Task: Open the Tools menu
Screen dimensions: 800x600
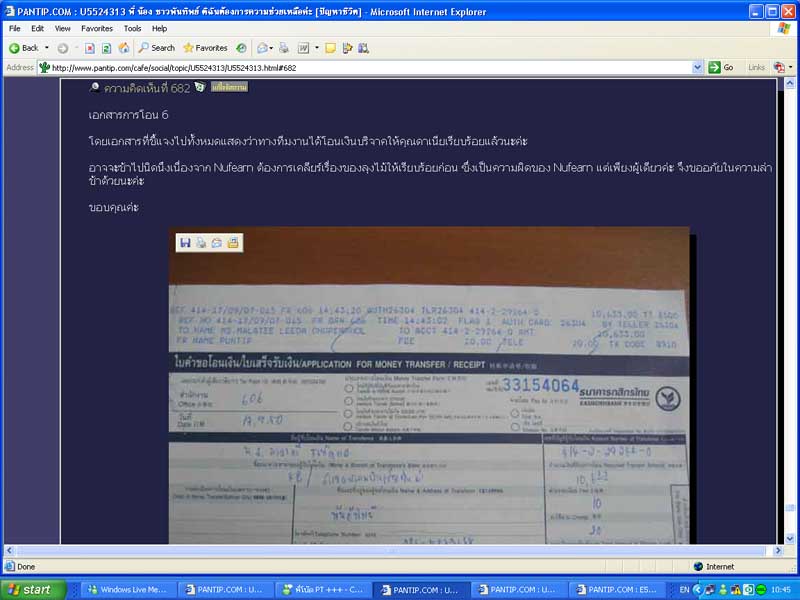Action: [132, 29]
